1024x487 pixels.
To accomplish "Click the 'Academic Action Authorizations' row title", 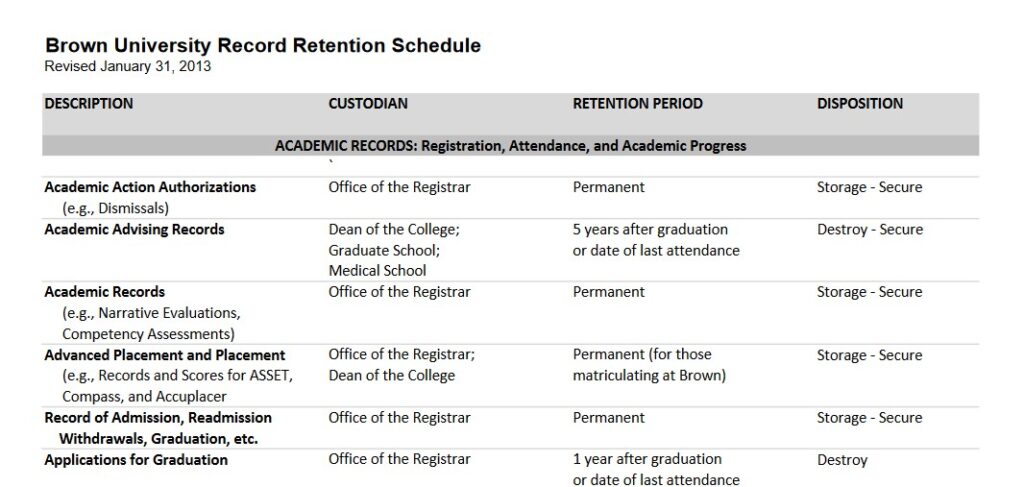I will click(x=150, y=187).
